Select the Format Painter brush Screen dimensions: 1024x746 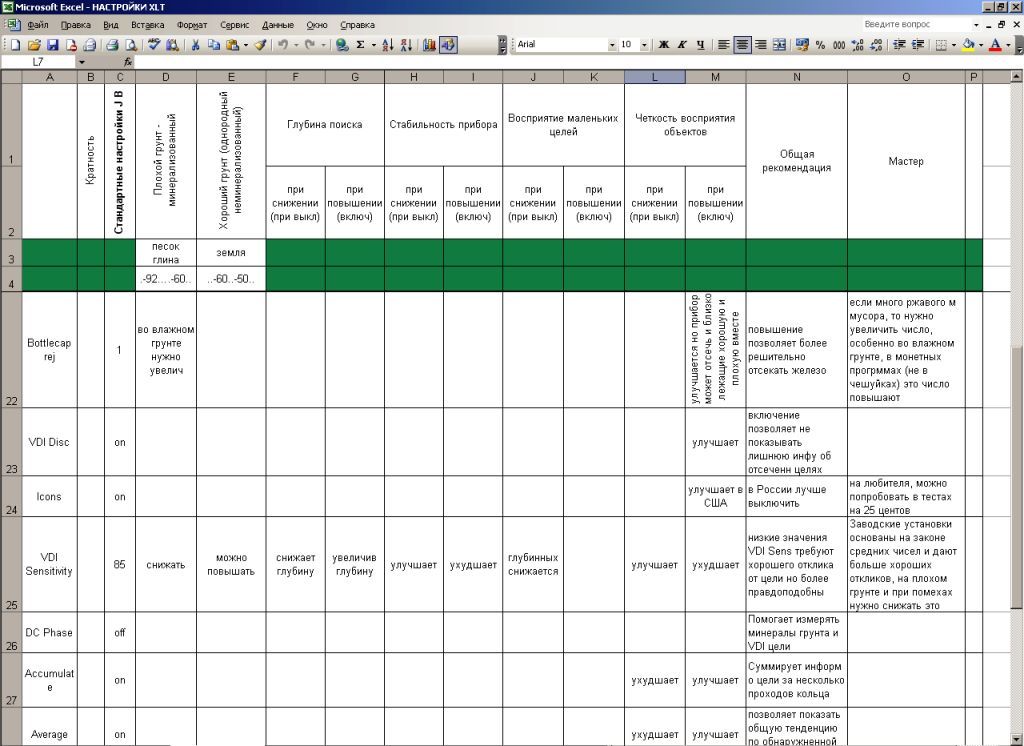pos(260,45)
